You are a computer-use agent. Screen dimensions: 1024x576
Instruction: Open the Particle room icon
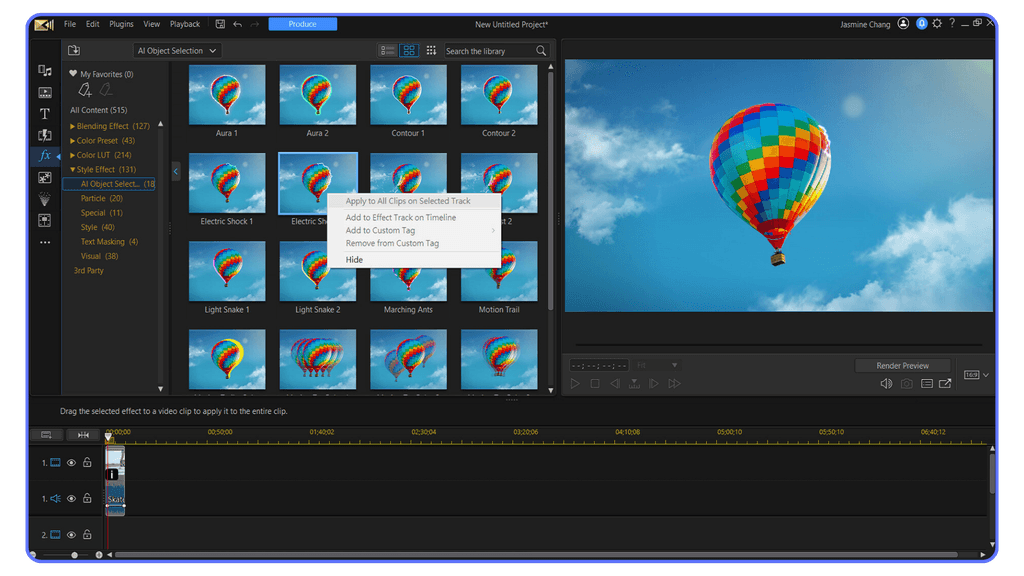click(45, 198)
